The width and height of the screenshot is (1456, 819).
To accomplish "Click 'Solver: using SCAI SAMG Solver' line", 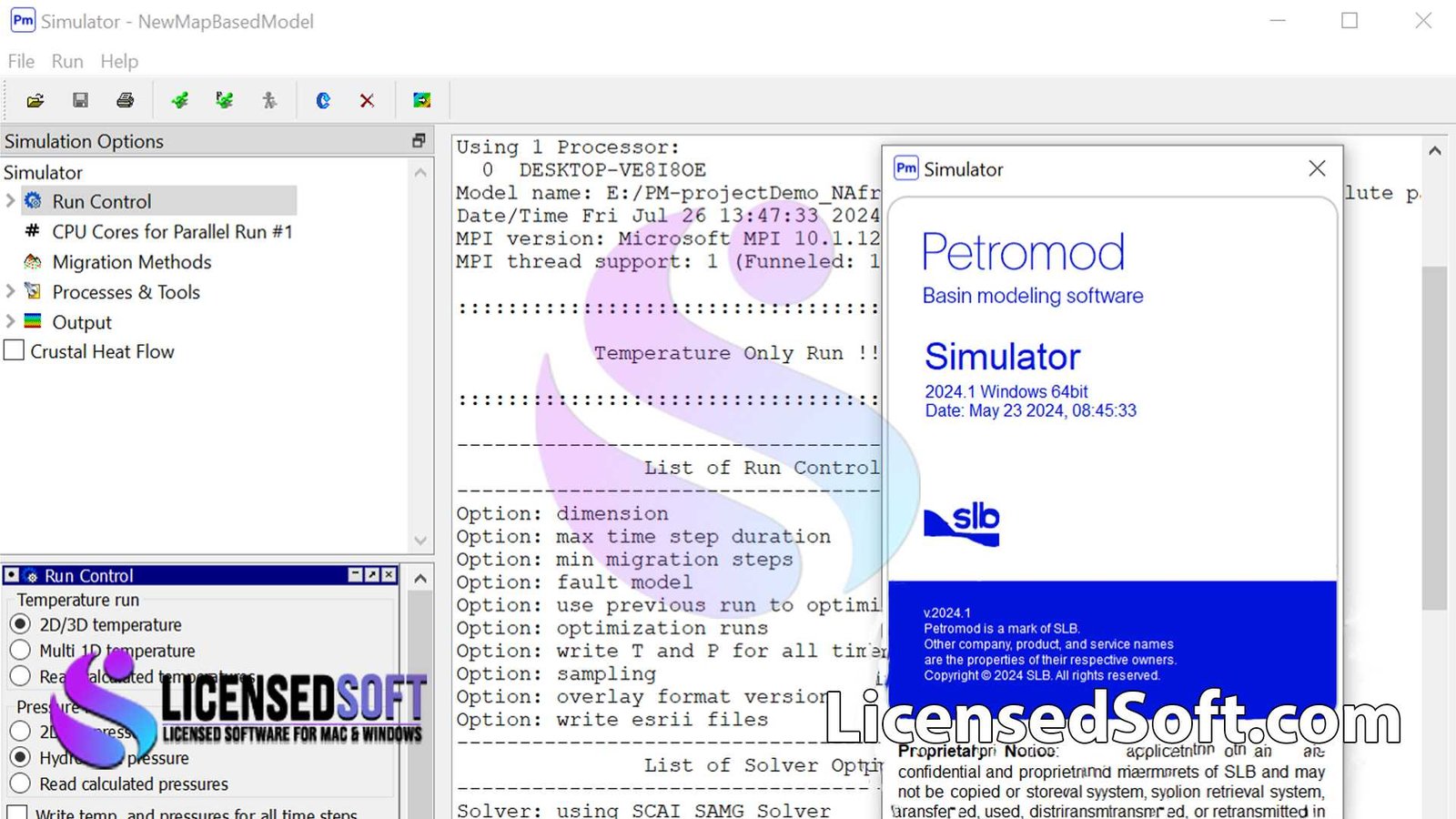I will tap(643, 810).
